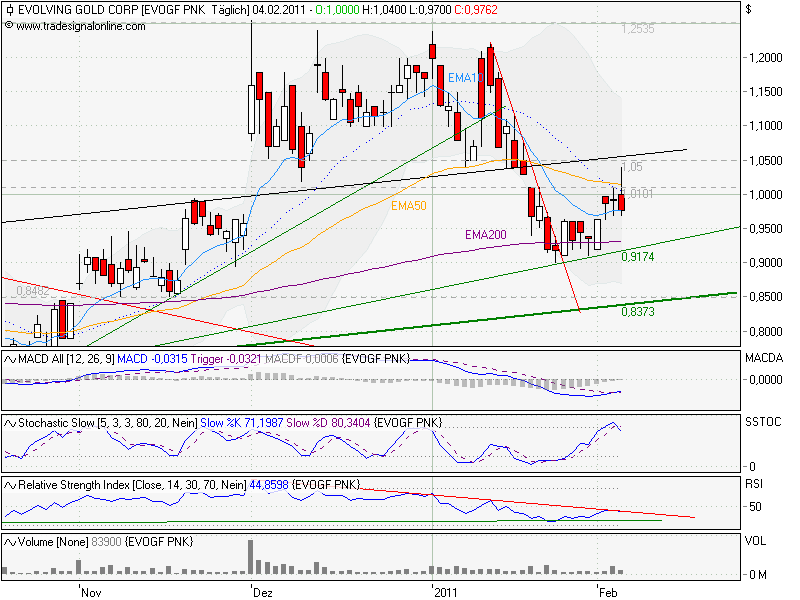Viewport: 800px width, 600px height.
Task: Click the 0,9174 green trendline value
Action: pos(638,257)
